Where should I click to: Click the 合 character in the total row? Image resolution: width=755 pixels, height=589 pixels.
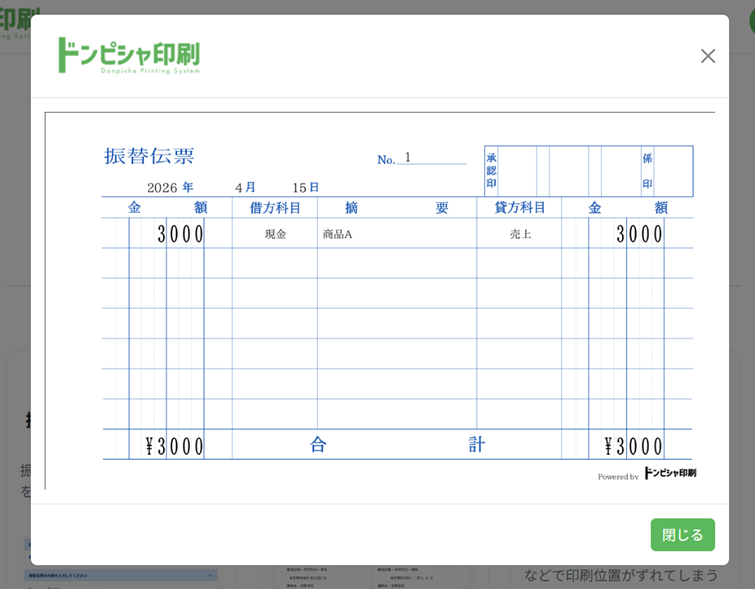coord(318,445)
